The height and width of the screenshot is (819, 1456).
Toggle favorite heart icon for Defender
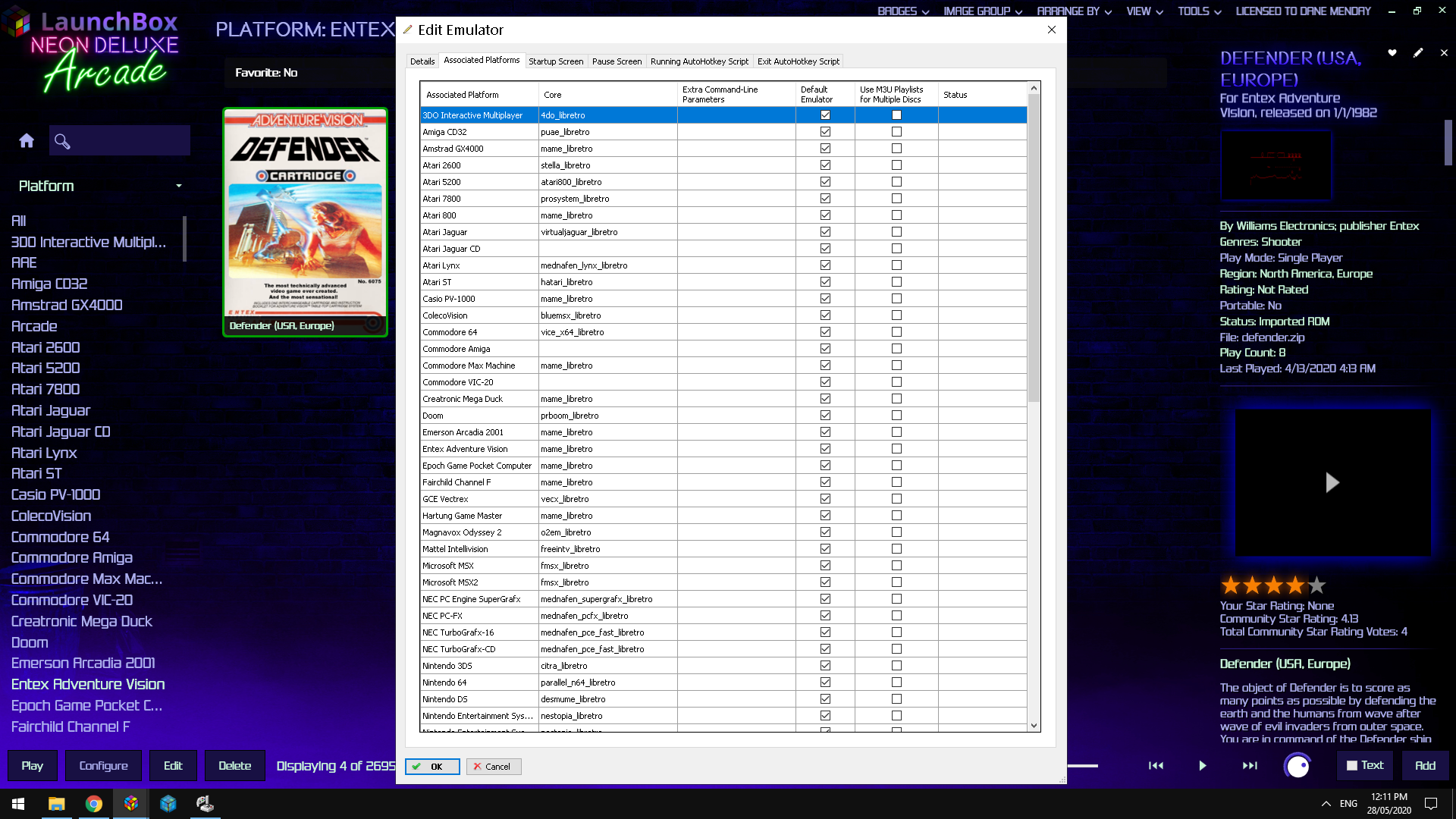click(x=1392, y=53)
